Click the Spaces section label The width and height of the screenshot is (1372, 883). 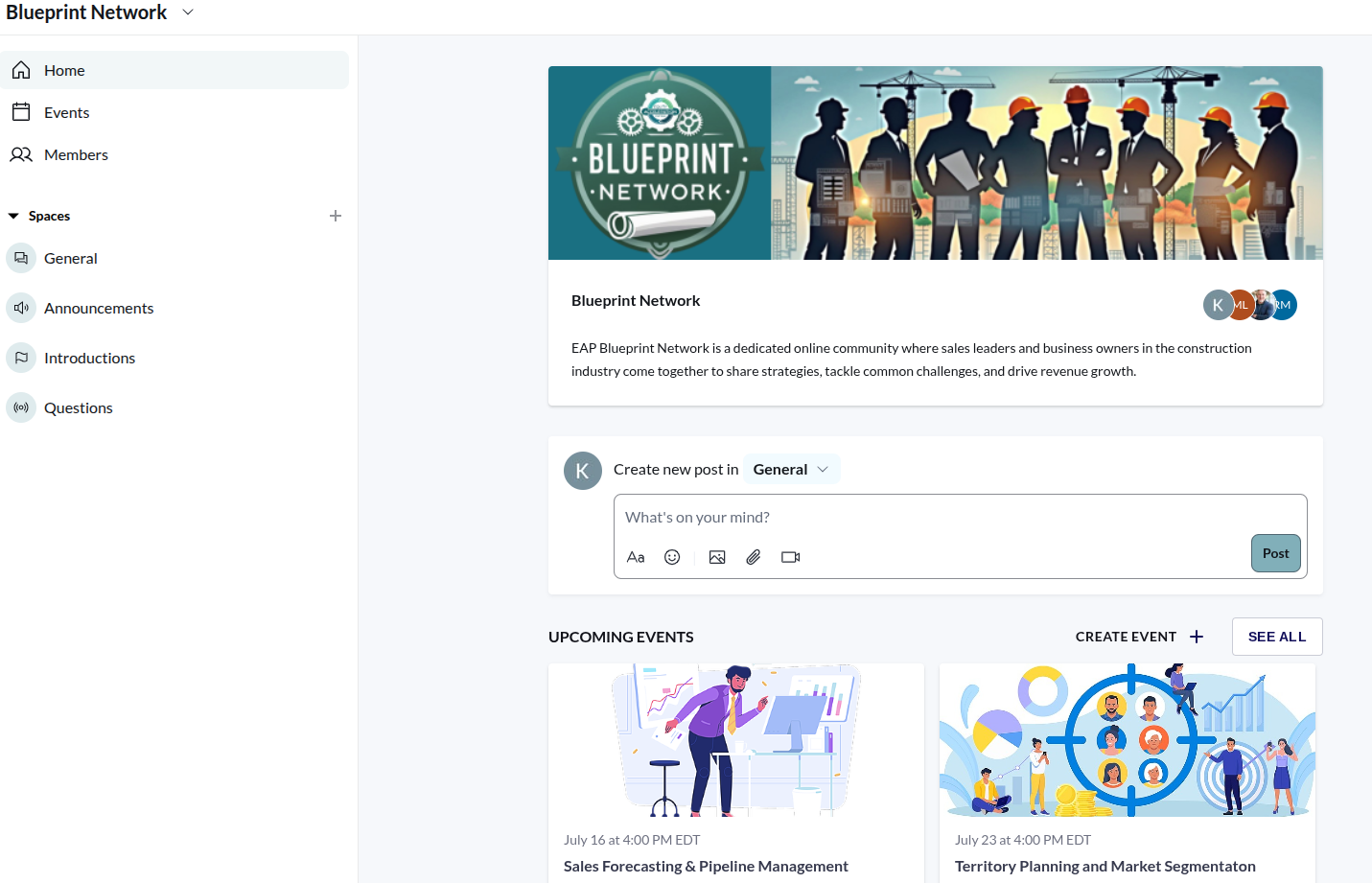pyautogui.click(x=49, y=216)
